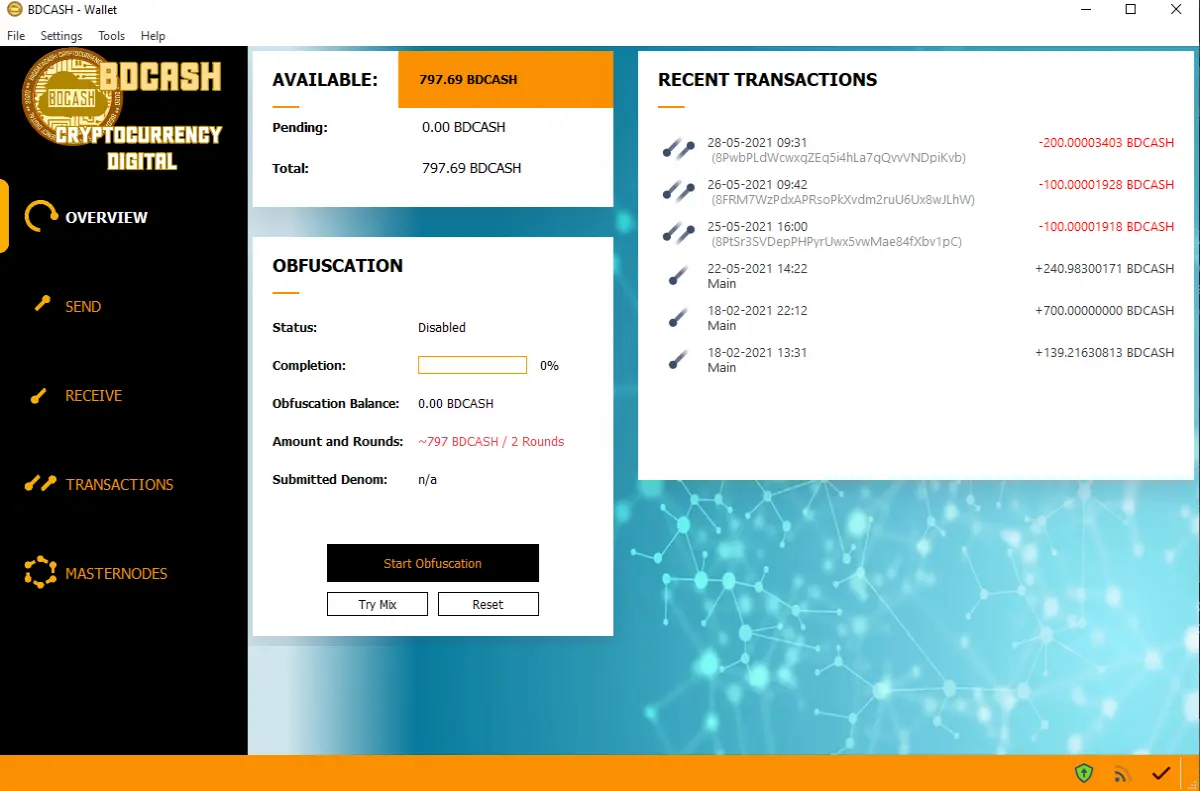Minimize the BDCASH wallet window
This screenshot has height=791, width=1200.
1086,10
